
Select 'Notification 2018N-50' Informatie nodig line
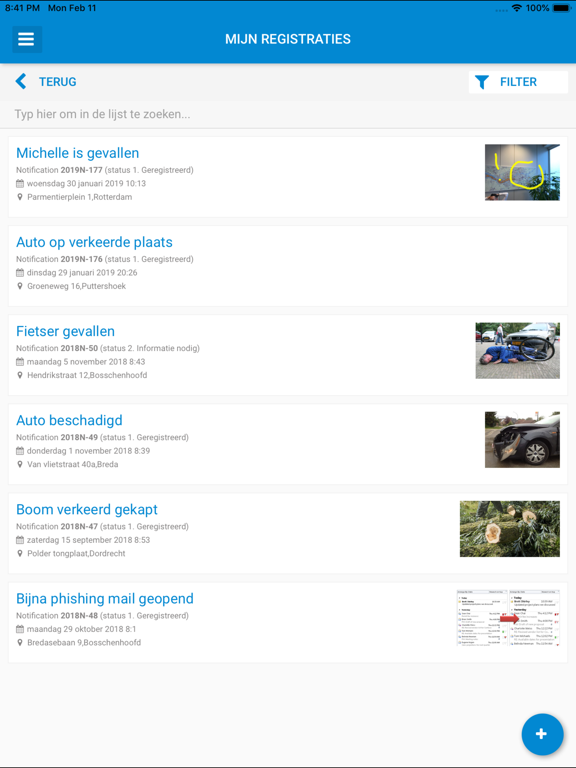(x=108, y=348)
